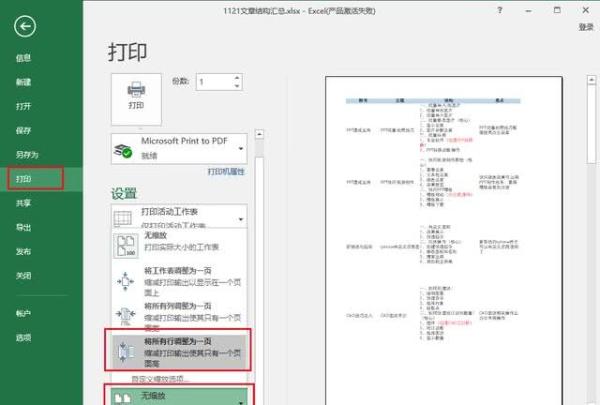Click the large 打印 printer button
Image resolution: width=600 pixels, height=405 pixels.
(x=135, y=95)
